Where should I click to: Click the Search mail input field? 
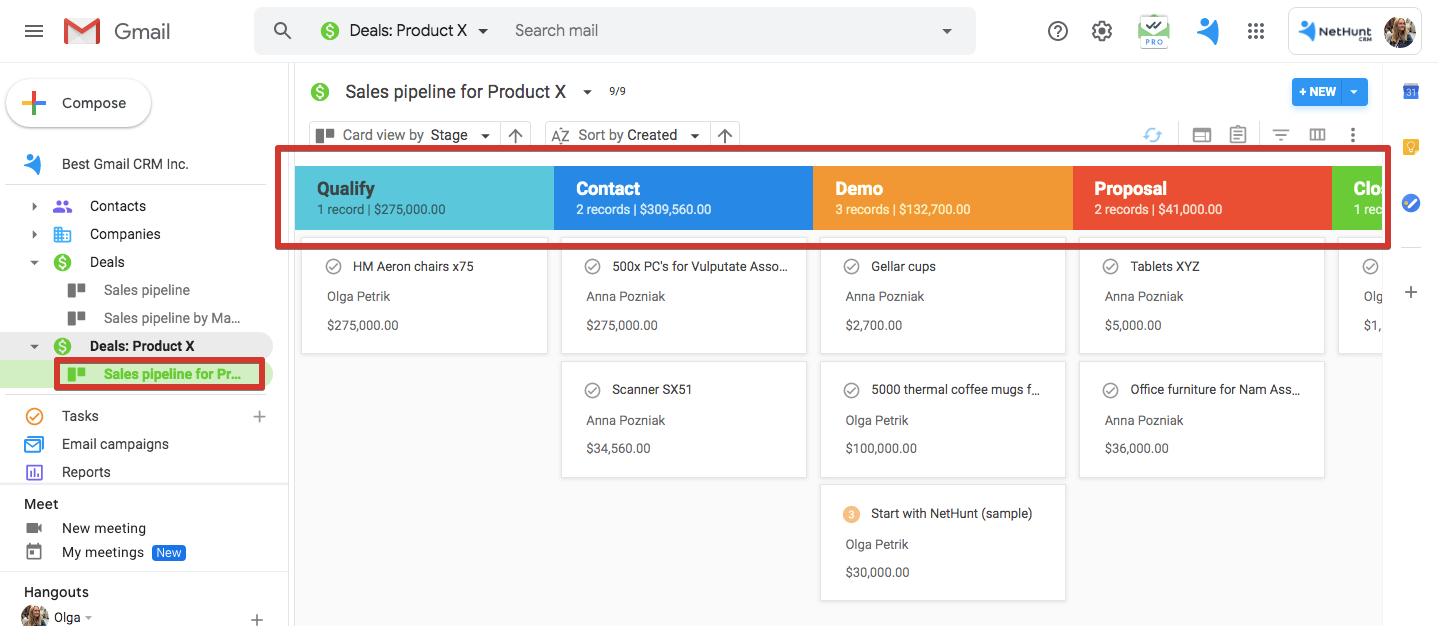point(720,31)
